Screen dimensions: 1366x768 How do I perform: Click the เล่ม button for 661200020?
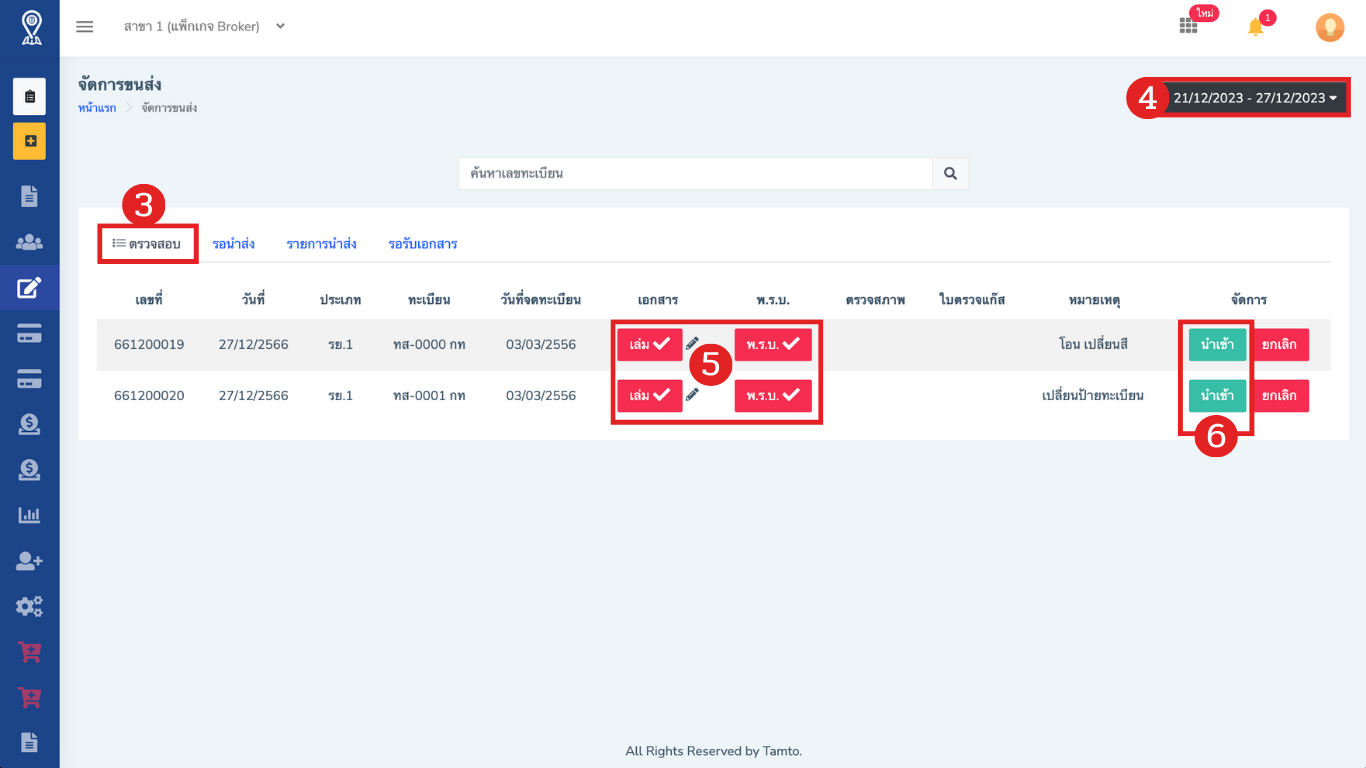click(x=649, y=395)
